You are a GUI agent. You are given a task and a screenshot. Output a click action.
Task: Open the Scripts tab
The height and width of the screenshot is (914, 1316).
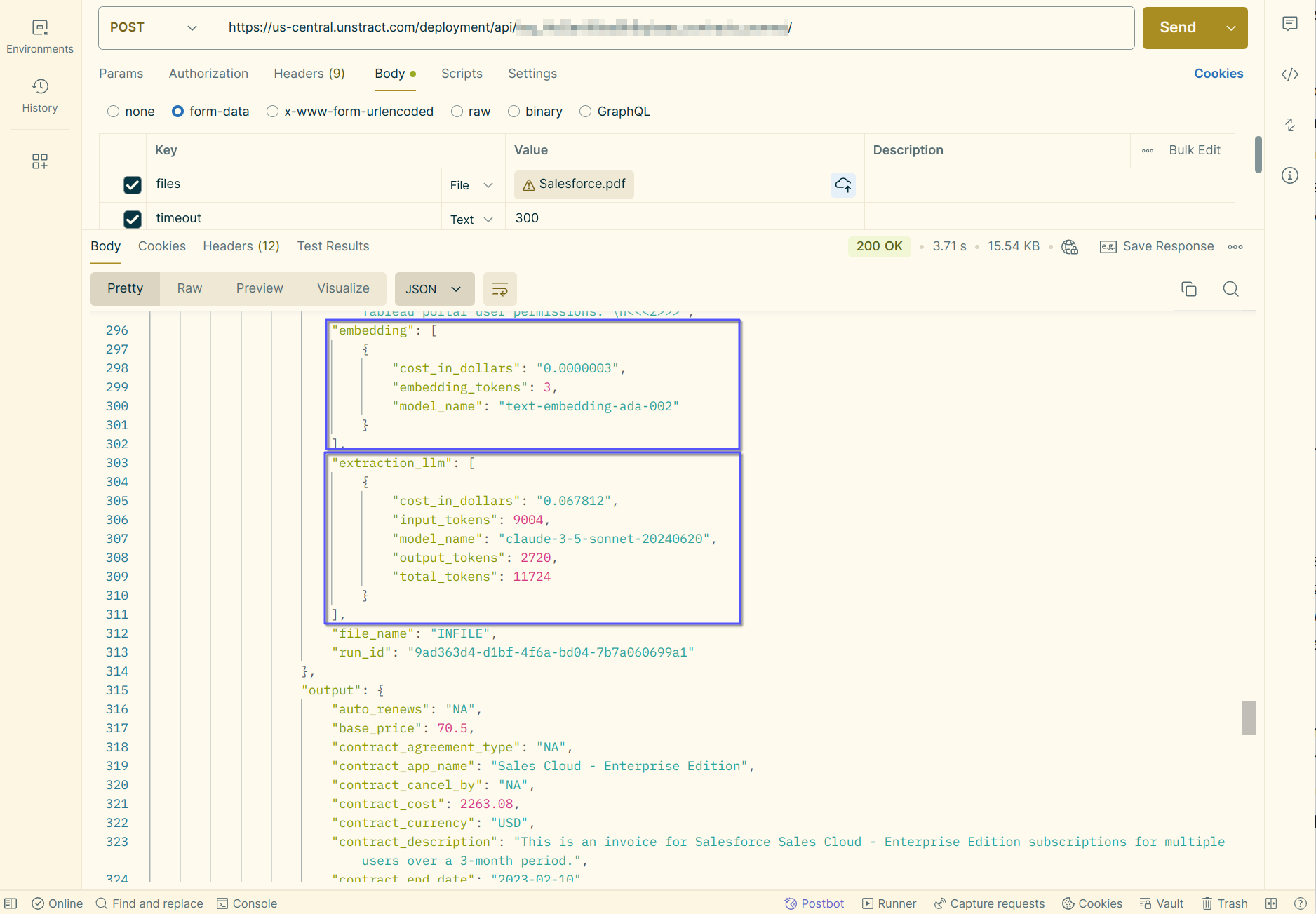[462, 74]
